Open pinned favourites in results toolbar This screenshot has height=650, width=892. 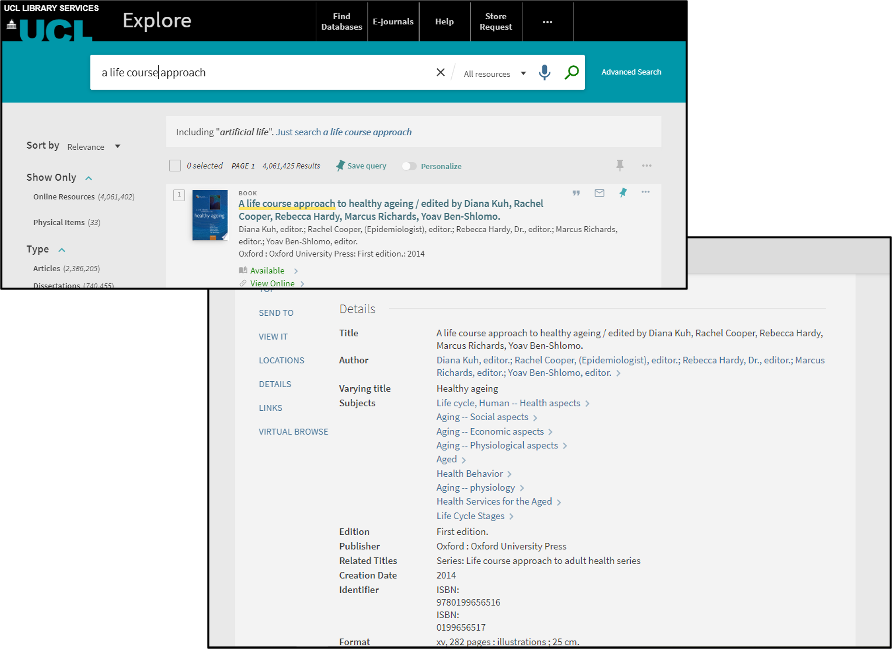[x=620, y=165]
